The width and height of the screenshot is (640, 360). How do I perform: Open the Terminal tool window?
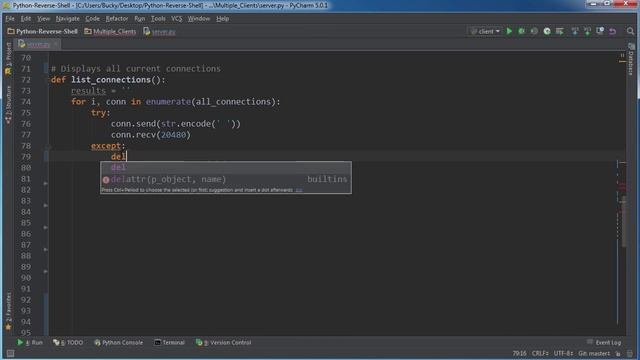(x=169, y=342)
